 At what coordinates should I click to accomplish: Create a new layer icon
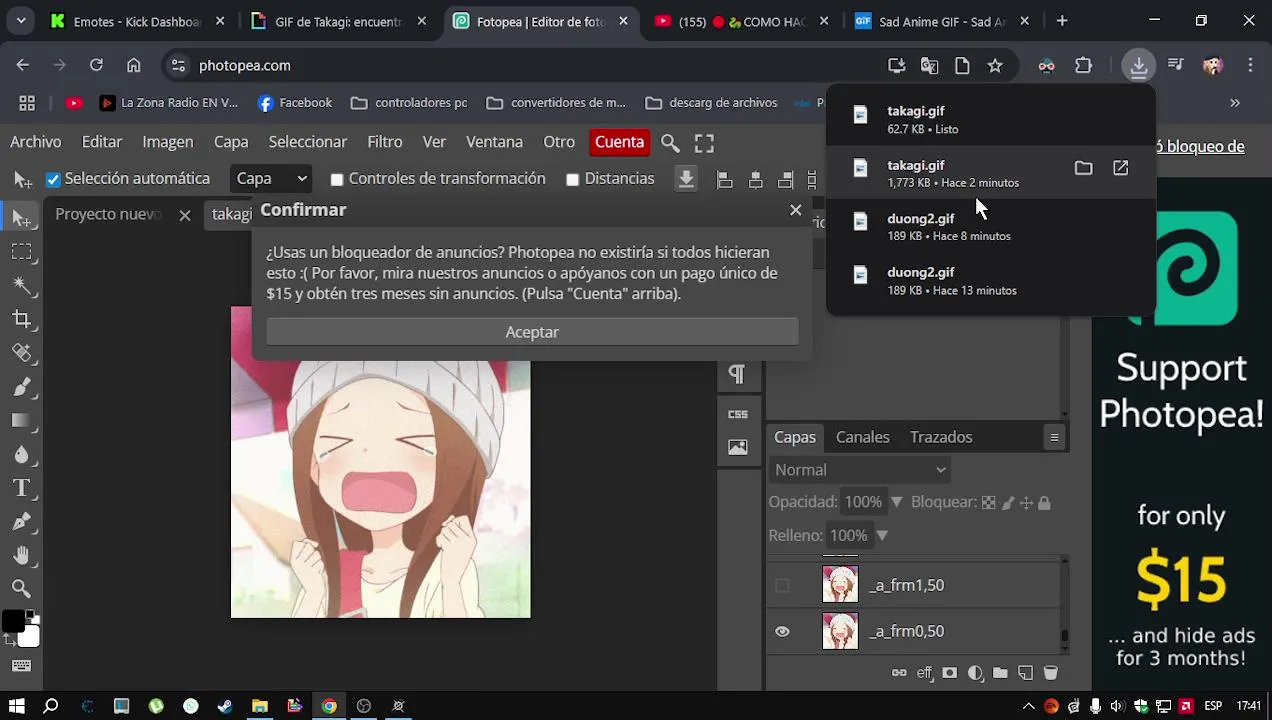click(1025, 673)
